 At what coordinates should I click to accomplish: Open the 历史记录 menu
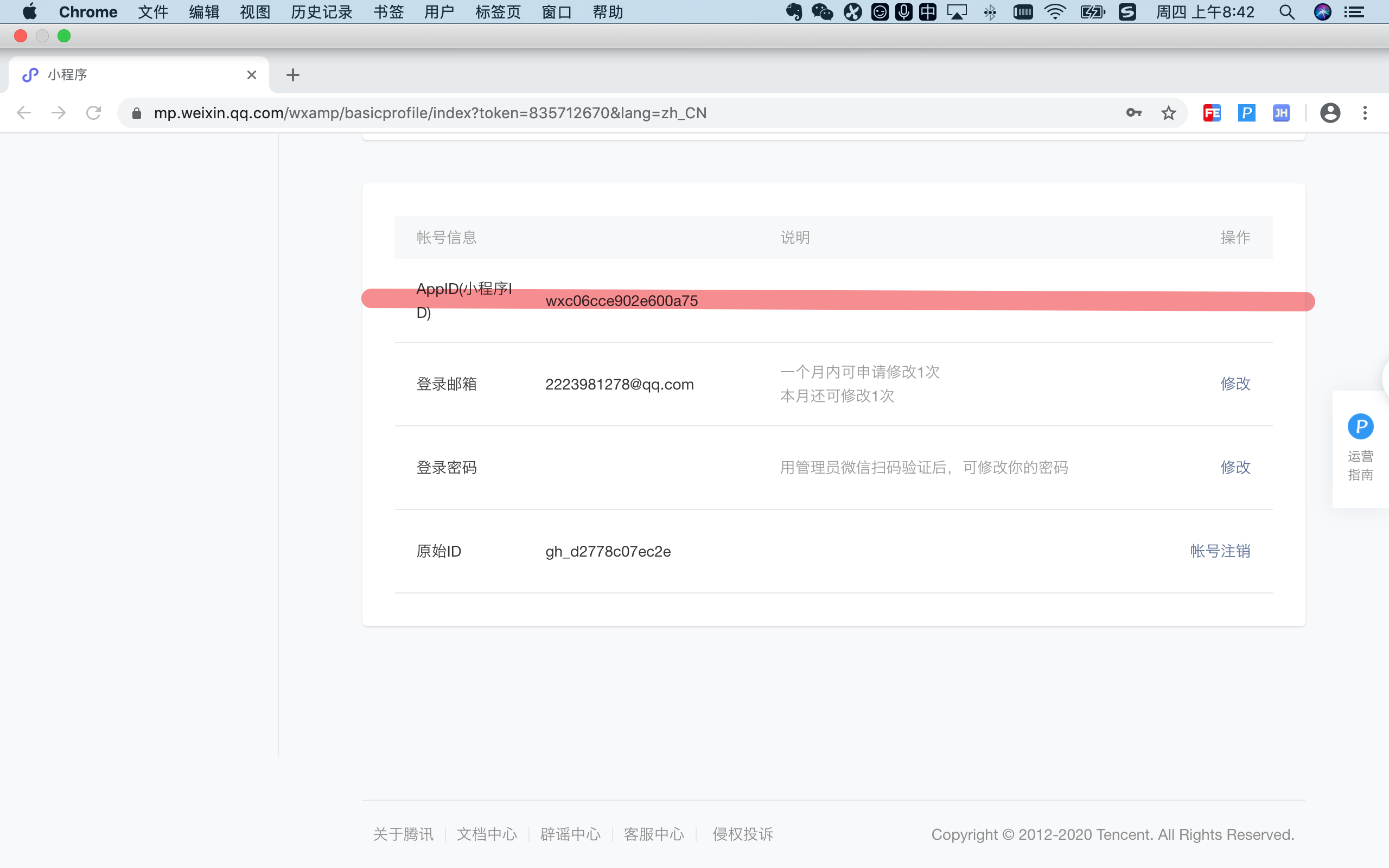pyautogui.click(x=321, y=12)
